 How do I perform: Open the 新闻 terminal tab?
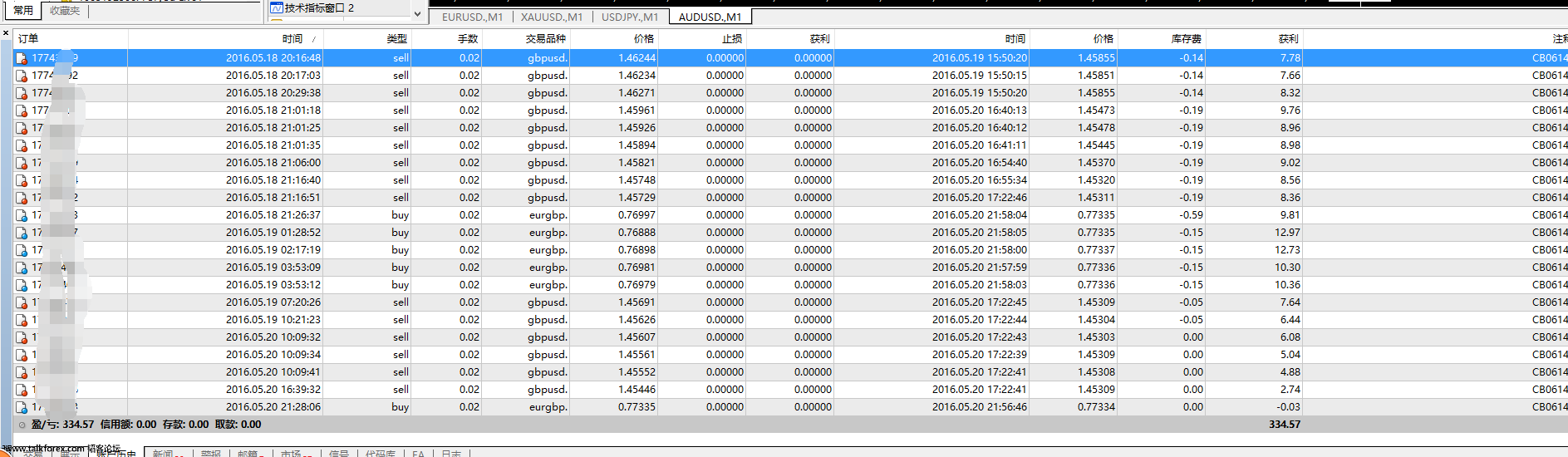(x=168, y=453)
